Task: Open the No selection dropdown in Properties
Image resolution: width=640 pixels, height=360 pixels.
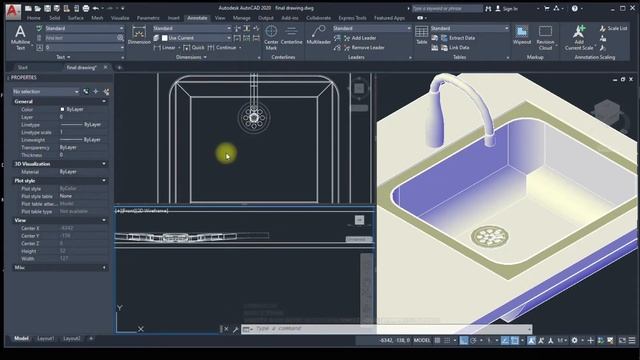Action: (46, 92)
